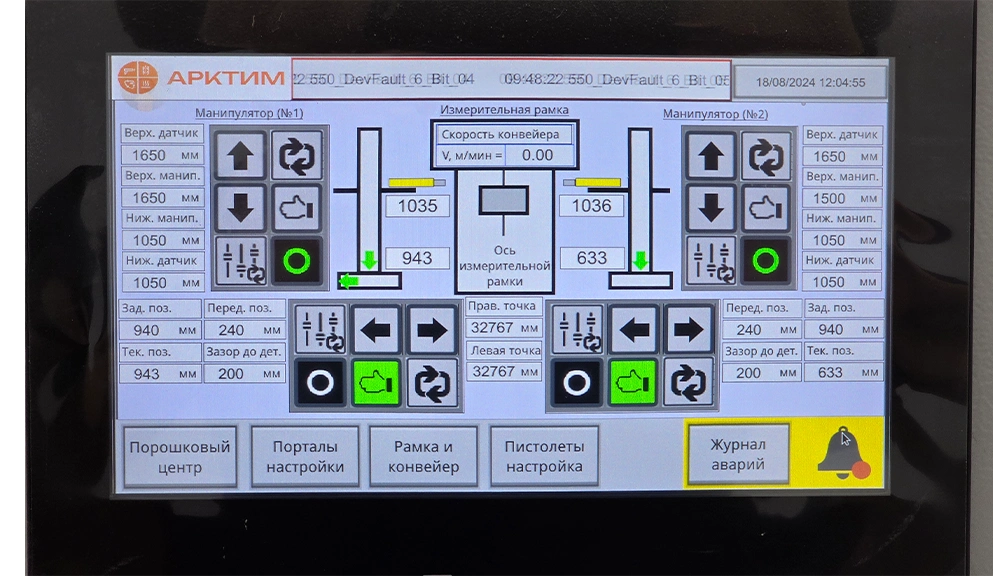Screen dimensions: 993x576
Task: Click the alarm bell icon
Action: coord(840,452)
